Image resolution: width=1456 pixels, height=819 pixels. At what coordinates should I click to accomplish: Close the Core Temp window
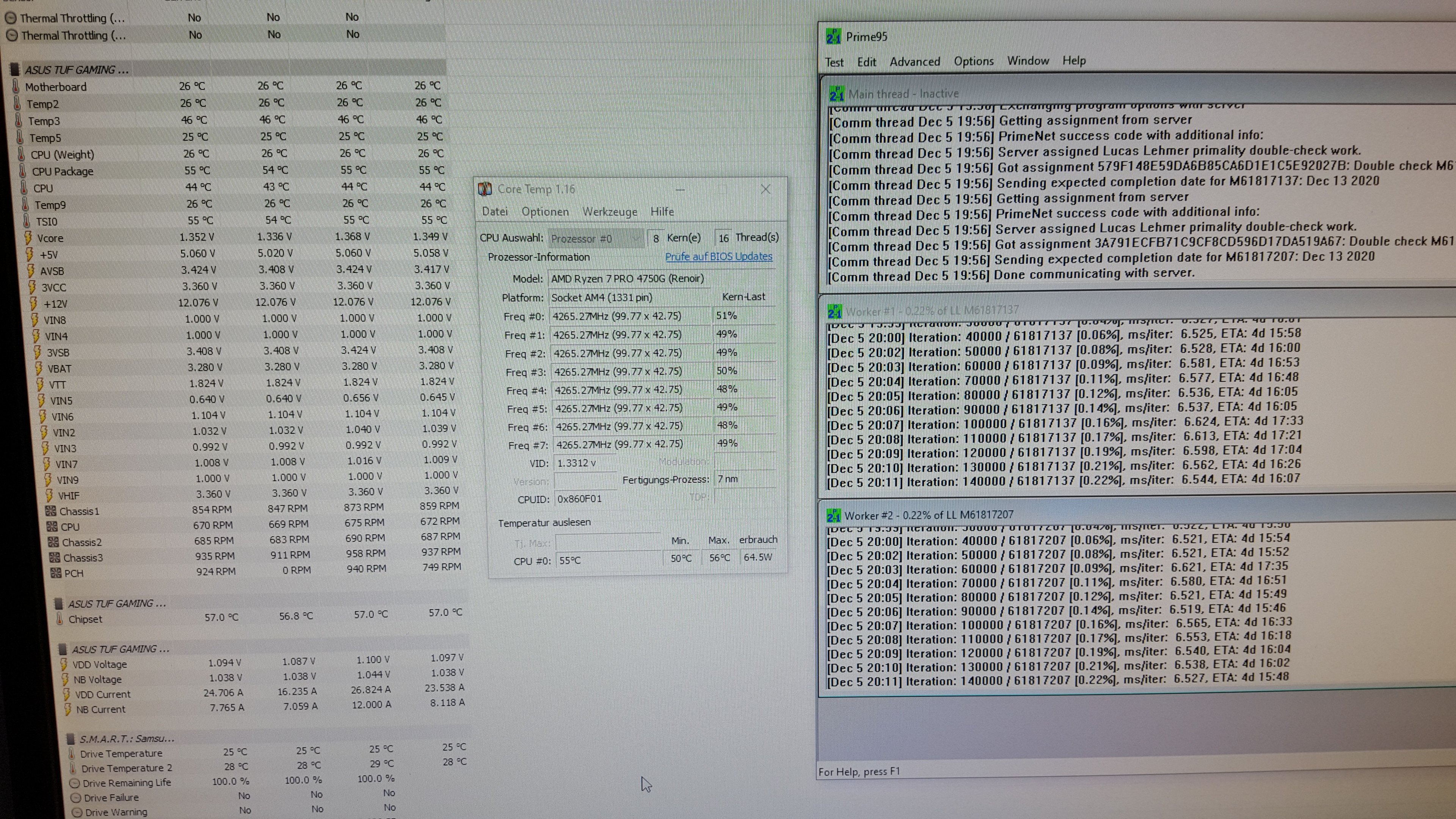click(765, 189)
